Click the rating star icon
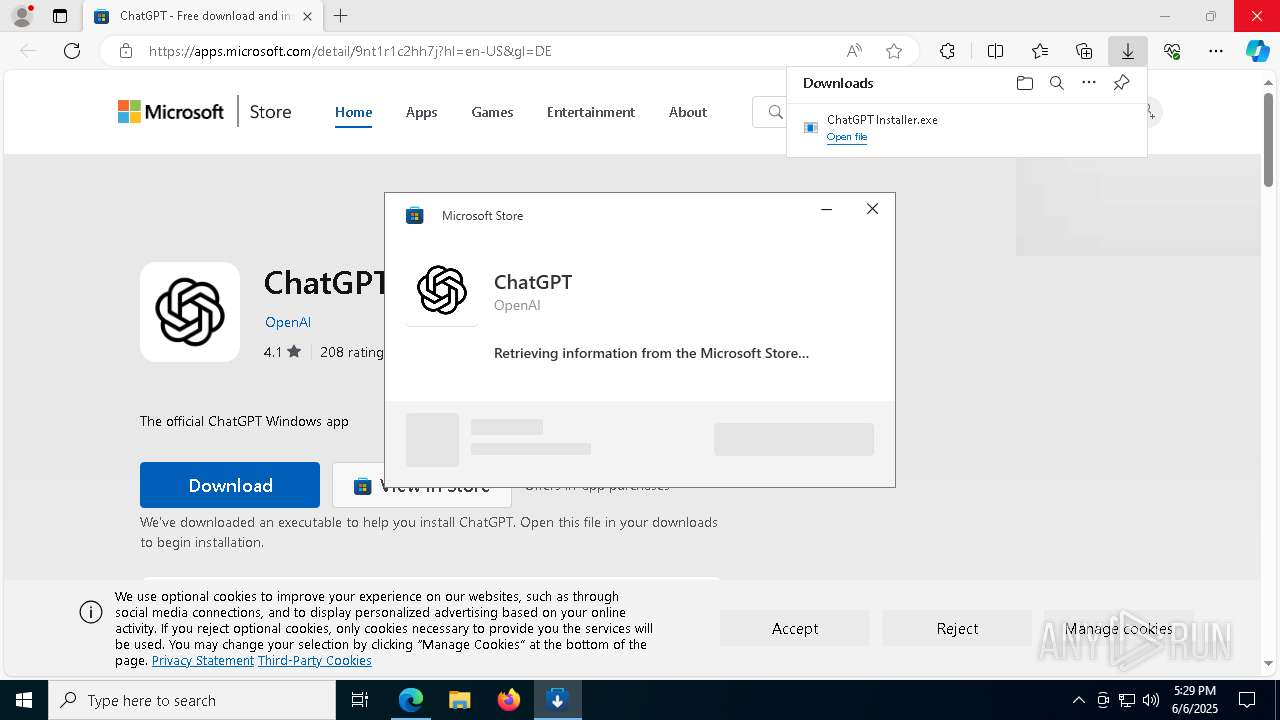Image resolution: width=1280 pixels, height=720 pixels. 294,352
